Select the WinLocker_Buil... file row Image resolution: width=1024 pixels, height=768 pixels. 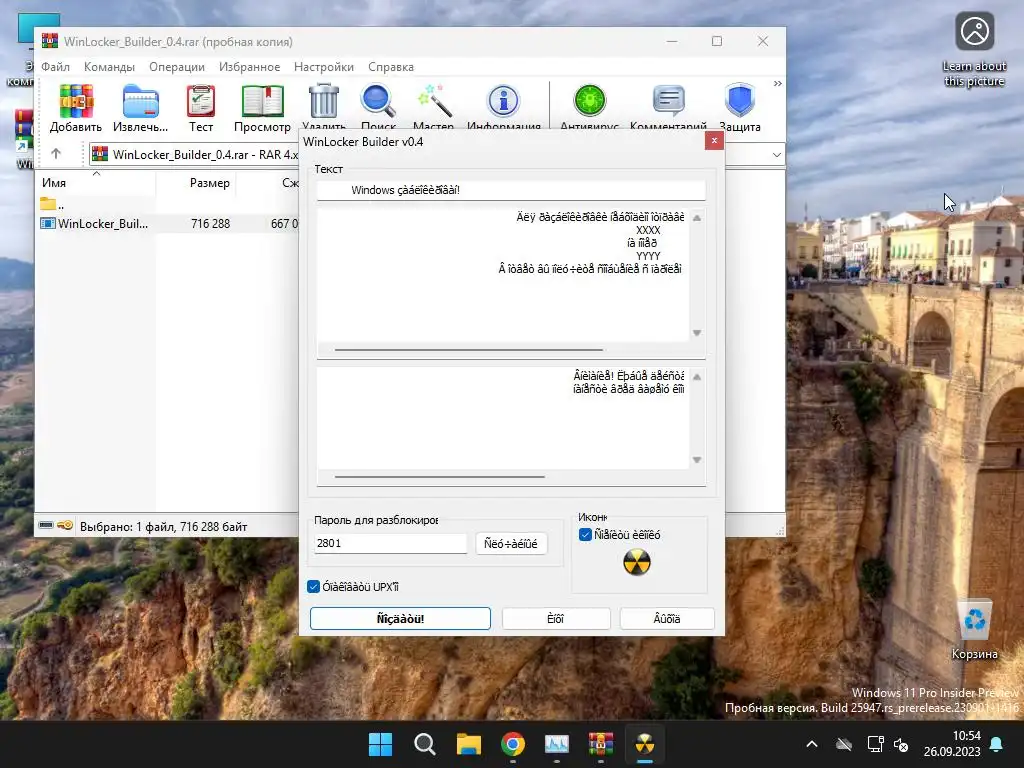tap(167, 223)
